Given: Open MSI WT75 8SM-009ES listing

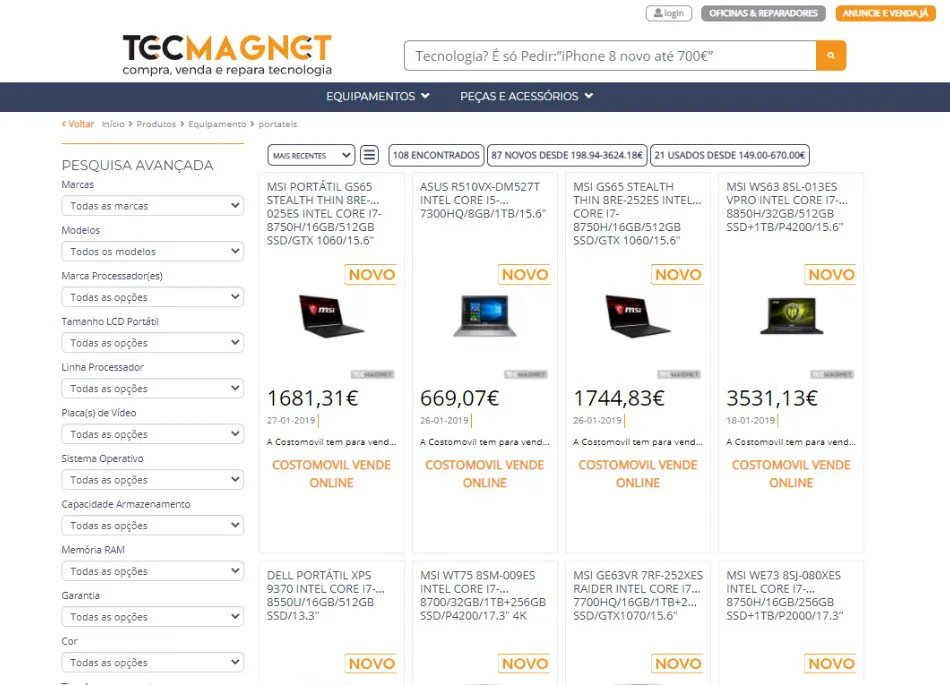Looking at the screenshot, I should coord(483,595).
